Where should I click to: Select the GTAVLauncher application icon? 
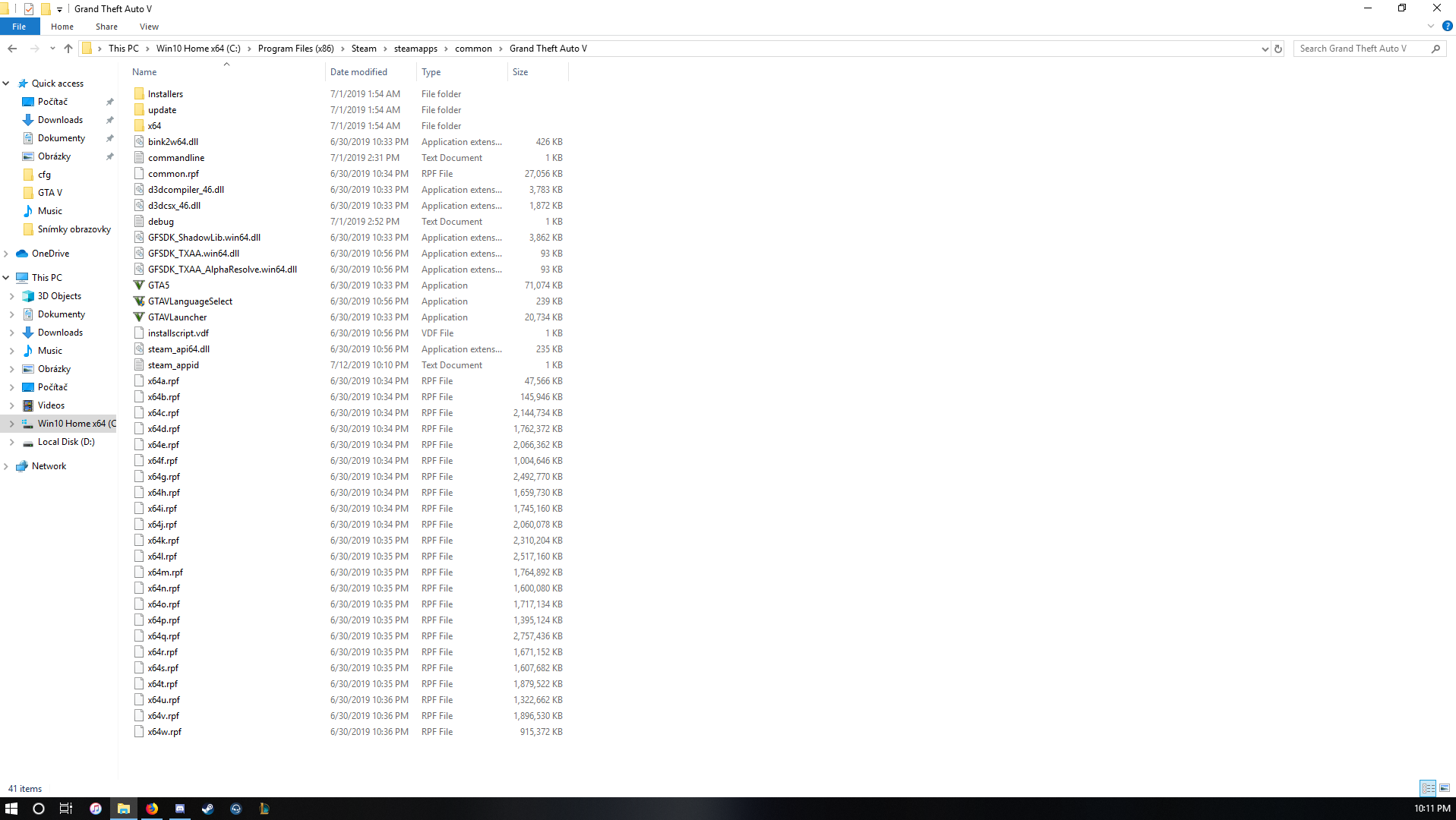point(139,317)
